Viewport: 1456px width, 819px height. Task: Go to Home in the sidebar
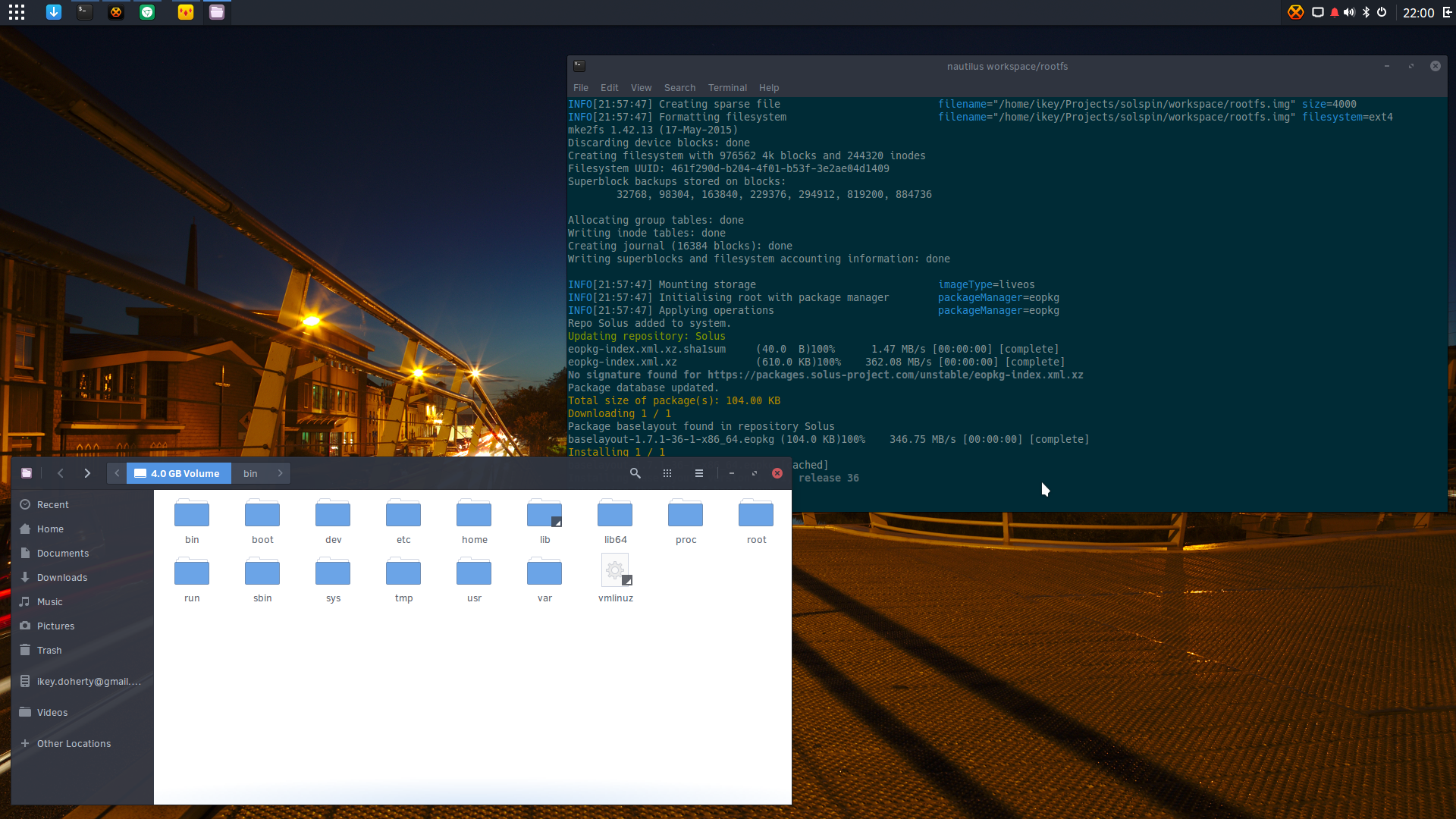click(x=82, y=529)
